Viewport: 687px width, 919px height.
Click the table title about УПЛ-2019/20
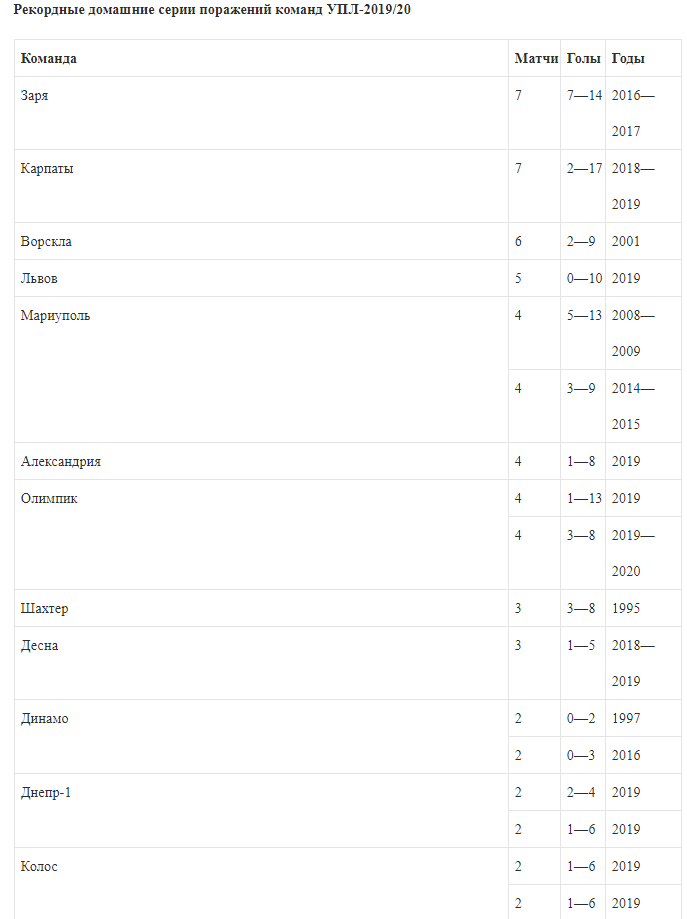pos(211,9)
